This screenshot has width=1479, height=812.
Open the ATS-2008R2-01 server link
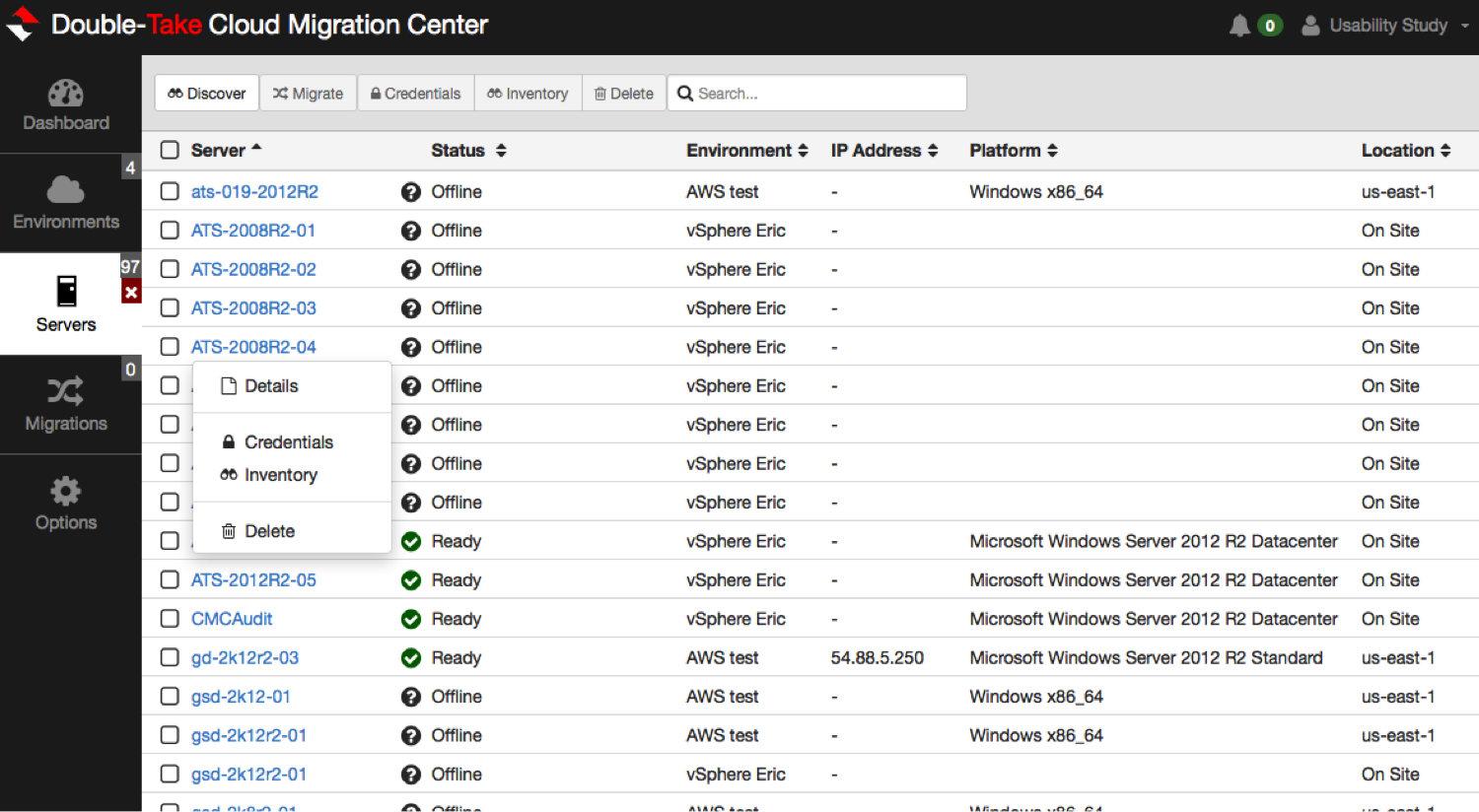click(x=253, y=231)
